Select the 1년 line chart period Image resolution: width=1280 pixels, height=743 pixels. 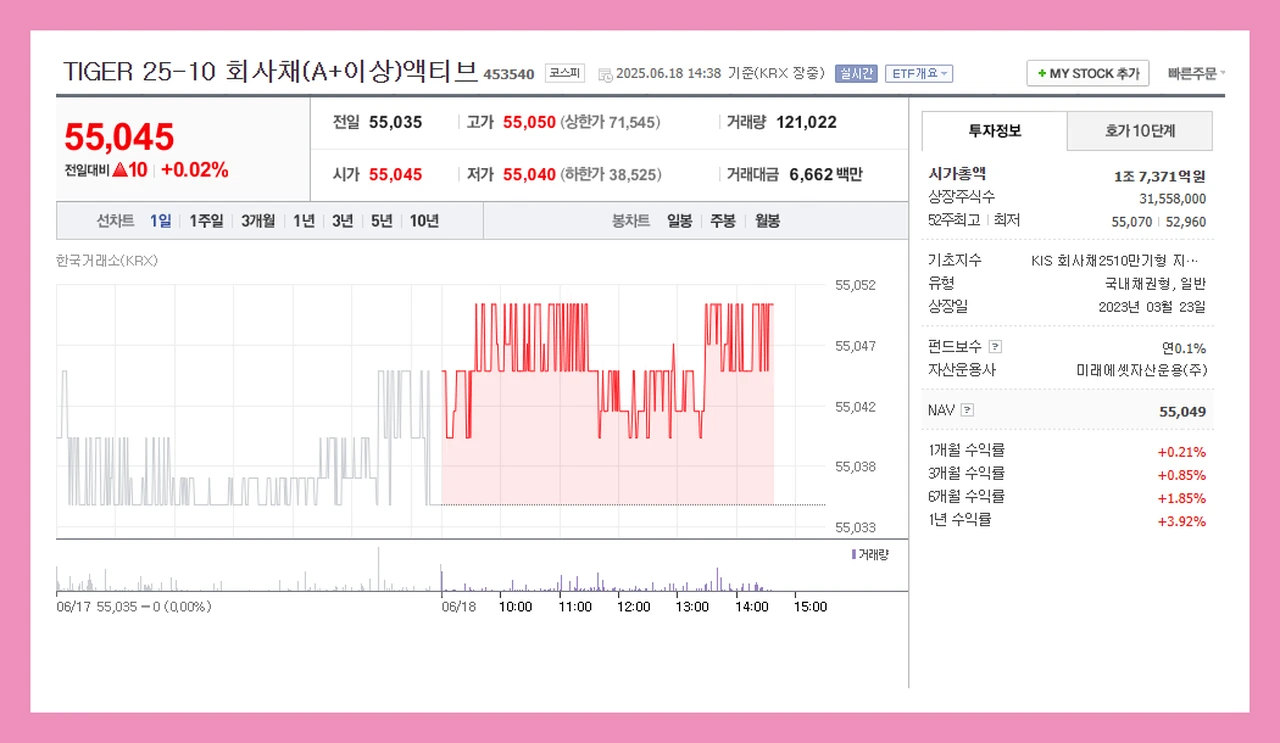304,221
